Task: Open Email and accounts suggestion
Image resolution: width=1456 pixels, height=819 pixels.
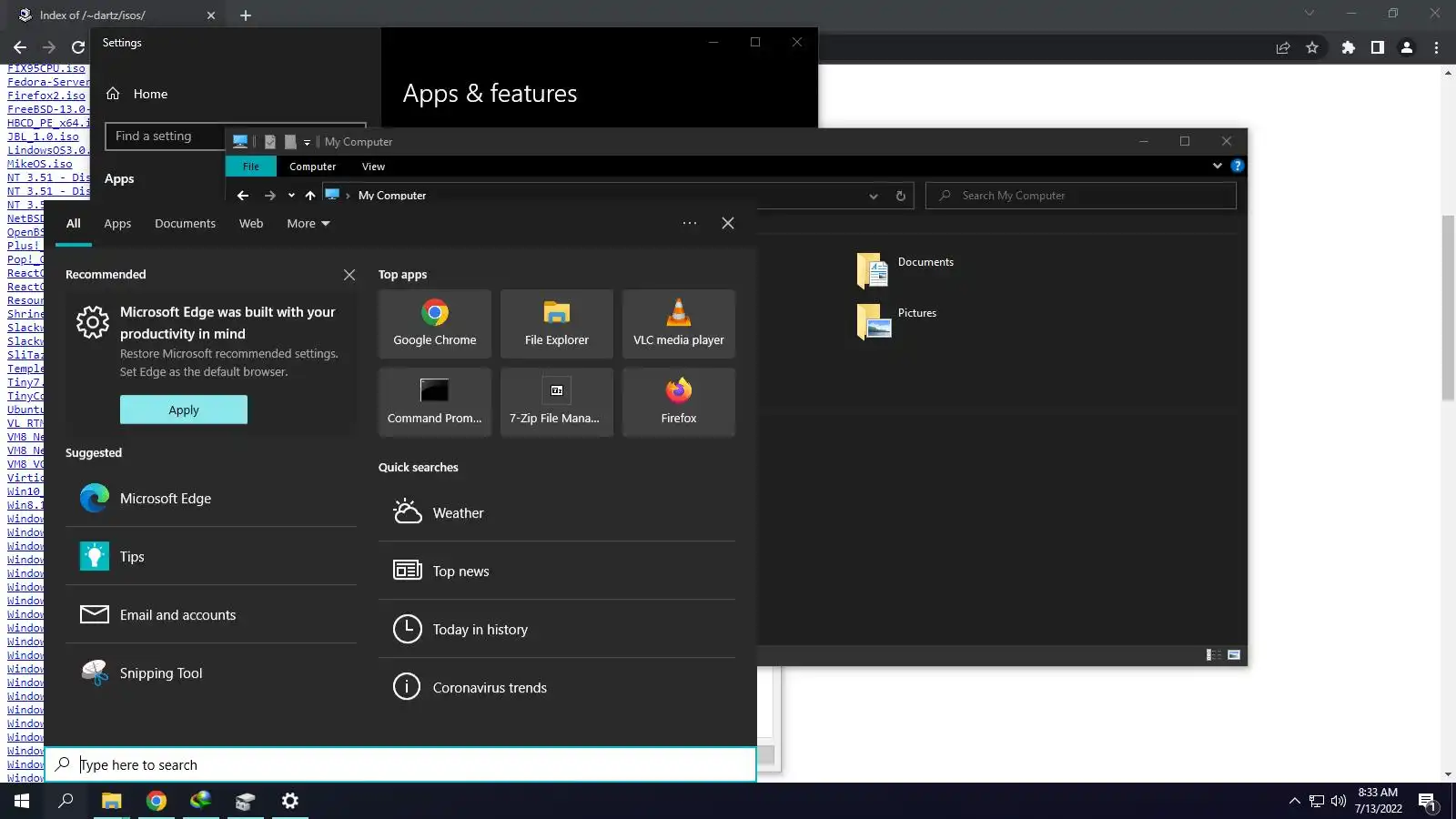Action: (211, 615)
